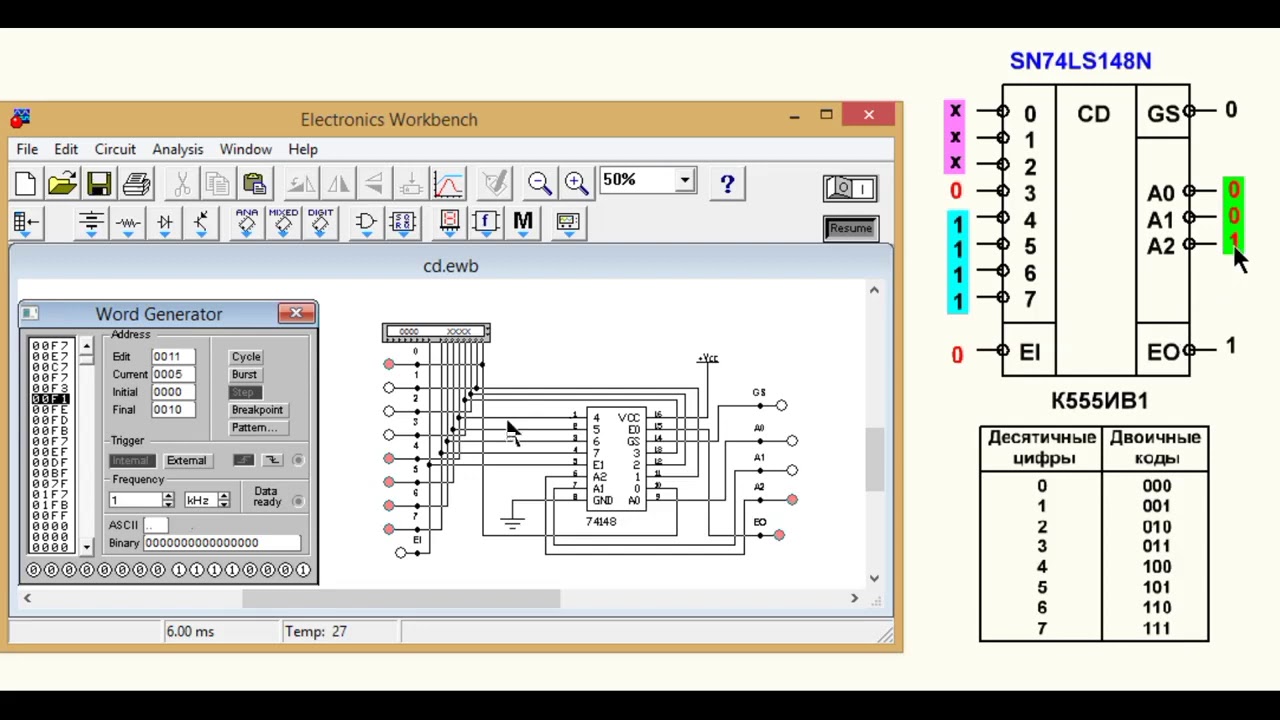Open the Logic Gates parts bin
1280x720 pixels.
pyautogui.click(x=366, y=223)
